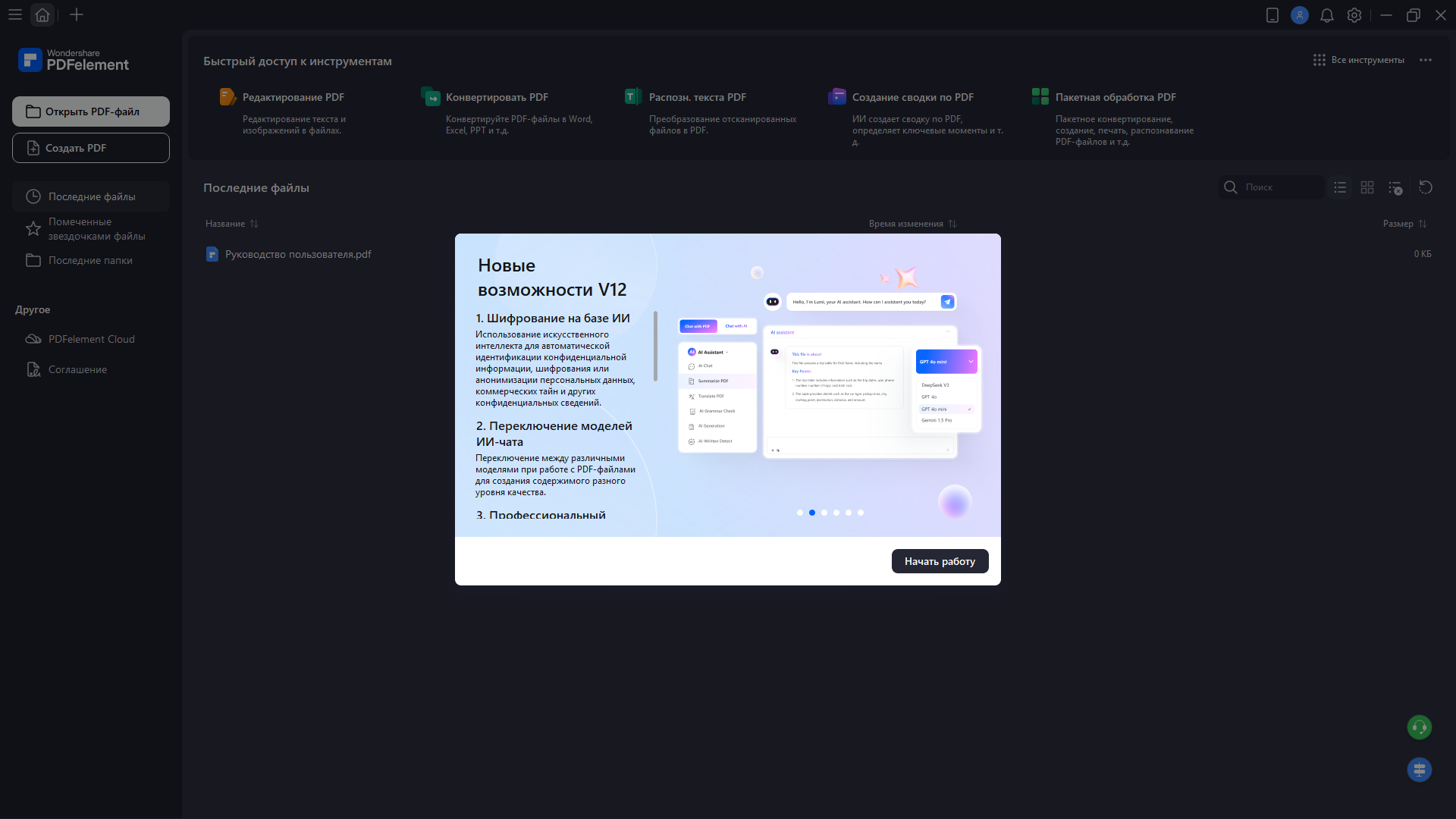Viewport: 1456px width, 819px height.
Task: Expand the quick tools more-options ellipsis
Action: (x=1426, y=60)
